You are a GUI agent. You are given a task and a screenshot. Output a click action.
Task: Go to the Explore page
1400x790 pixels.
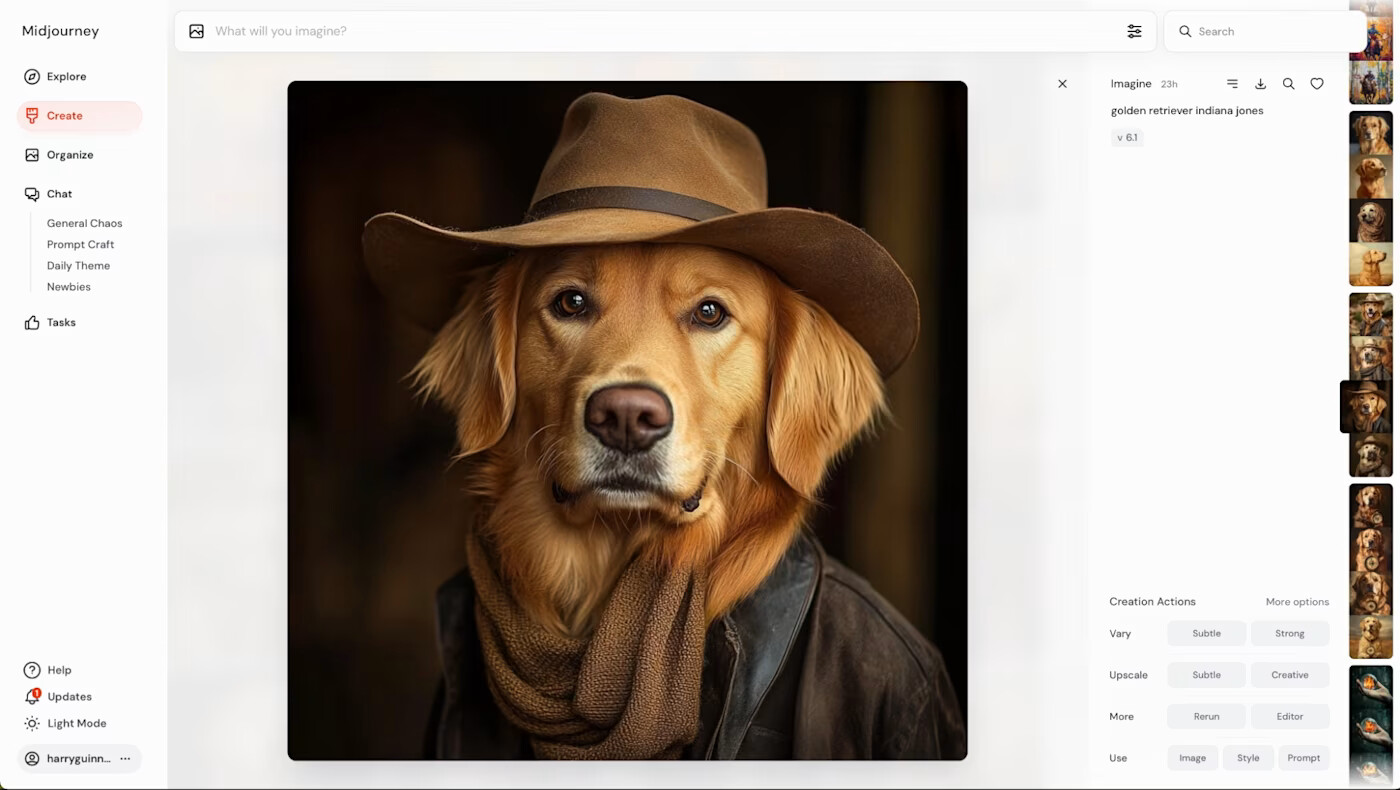66,77
